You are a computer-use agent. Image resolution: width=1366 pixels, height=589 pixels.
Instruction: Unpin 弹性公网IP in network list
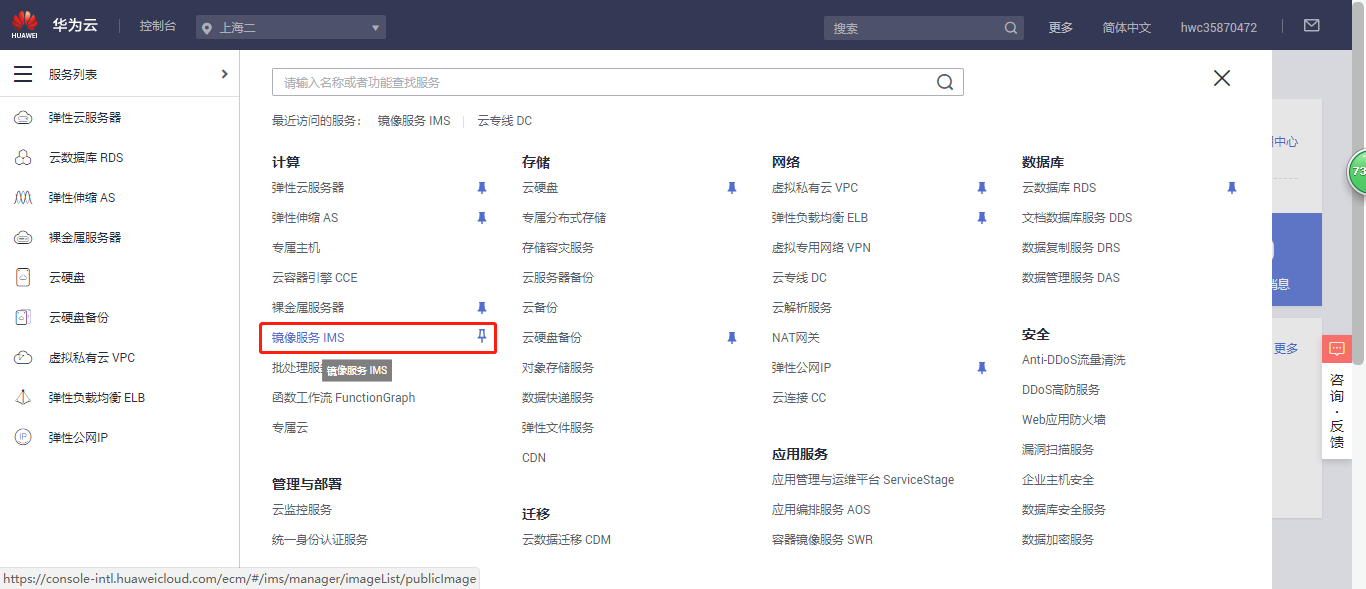(x=982, y=368)
